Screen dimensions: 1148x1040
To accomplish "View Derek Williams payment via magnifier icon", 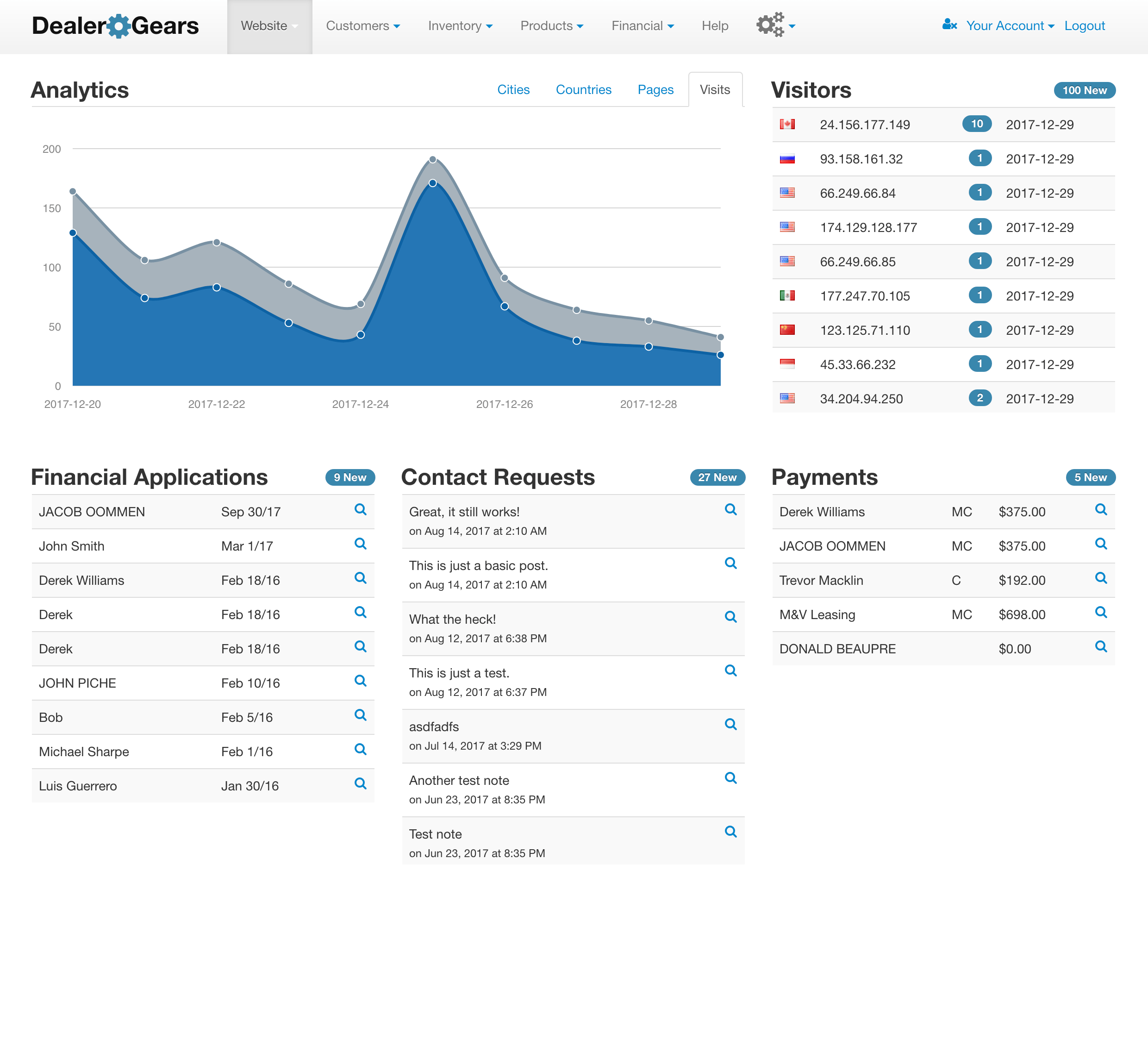I will [1101, 510].
